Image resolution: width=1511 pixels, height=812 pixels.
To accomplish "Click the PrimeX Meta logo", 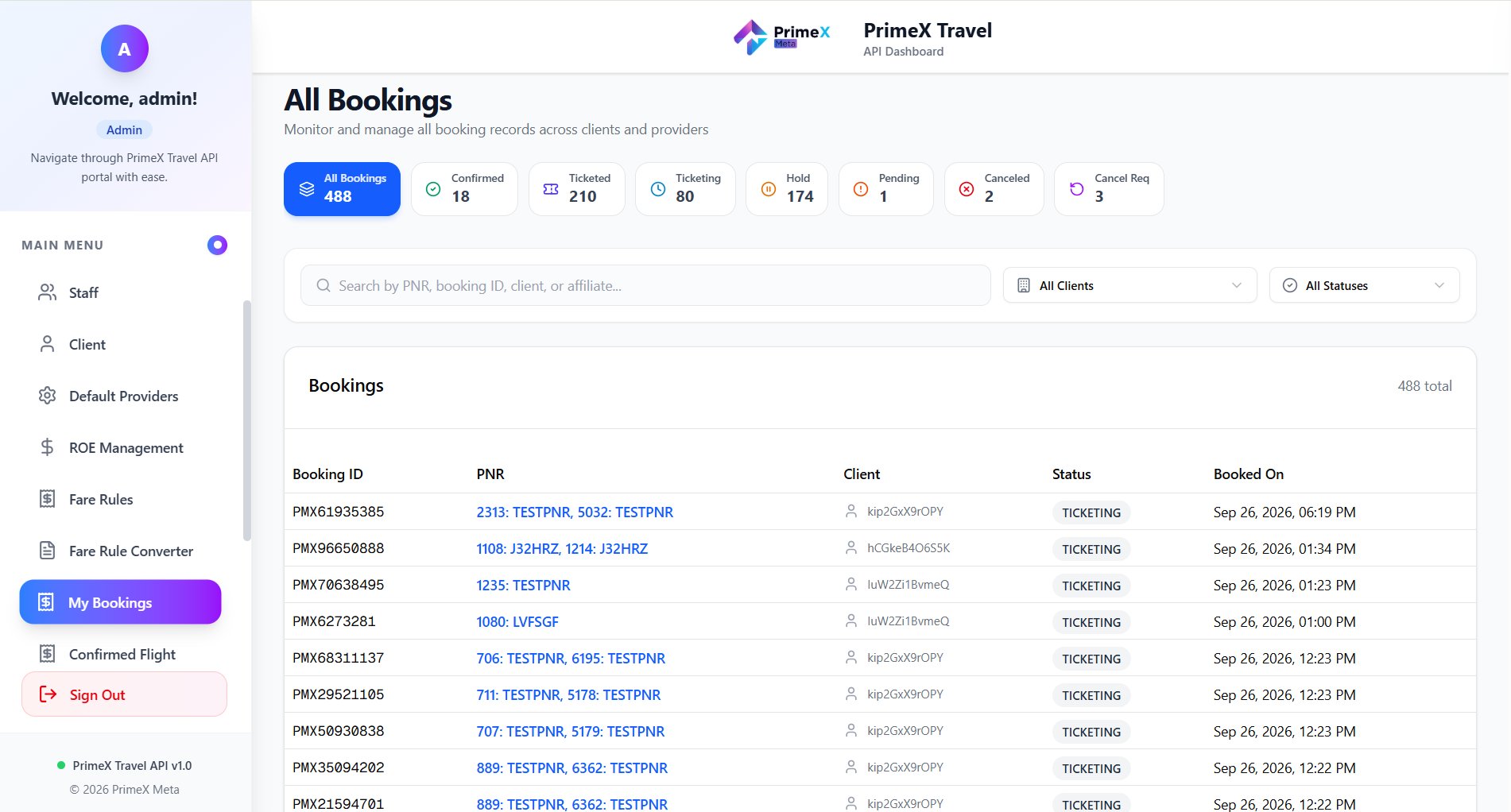I will (x=781, y=37).
